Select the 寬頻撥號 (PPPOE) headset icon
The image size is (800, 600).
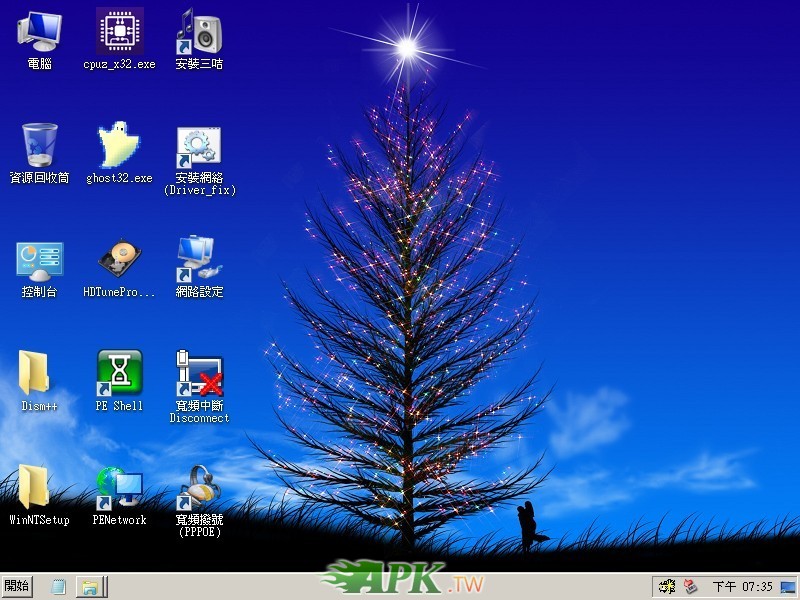(x=199, y=487)
